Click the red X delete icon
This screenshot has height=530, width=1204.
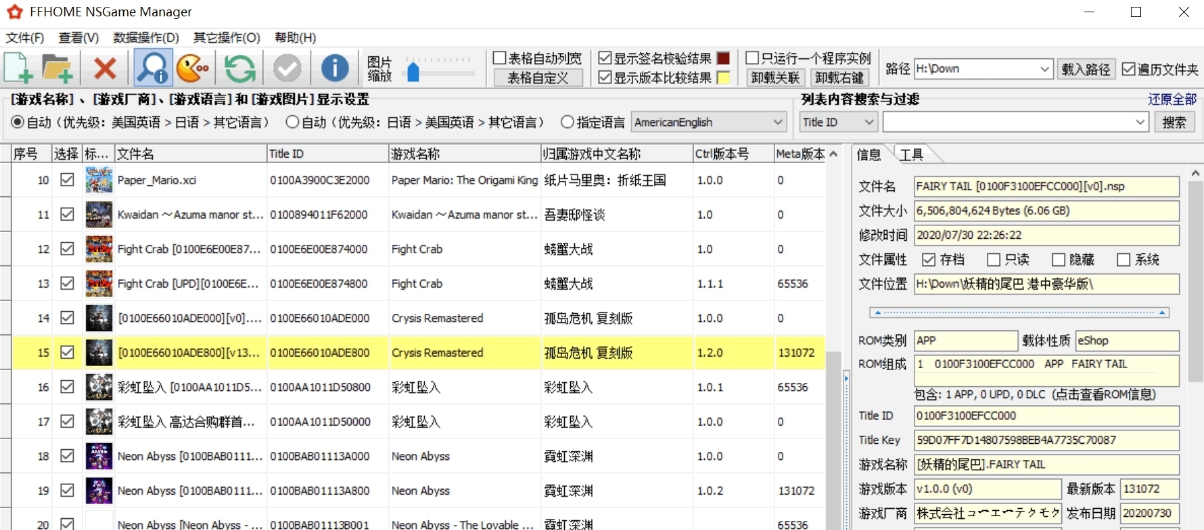coord(104,69)
